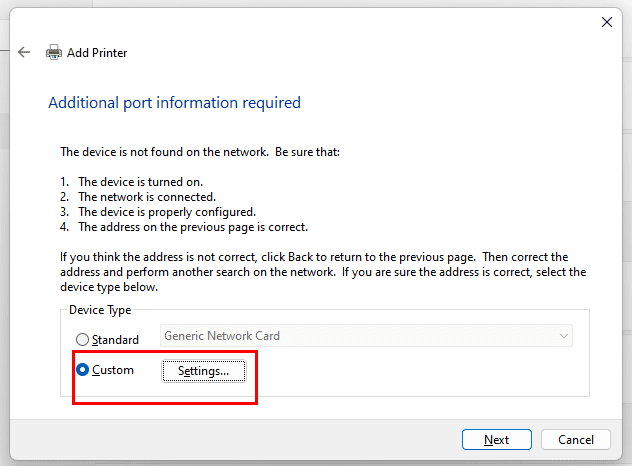Click the Custom option label text
The image size is (632, 466).
click(112, 370)
